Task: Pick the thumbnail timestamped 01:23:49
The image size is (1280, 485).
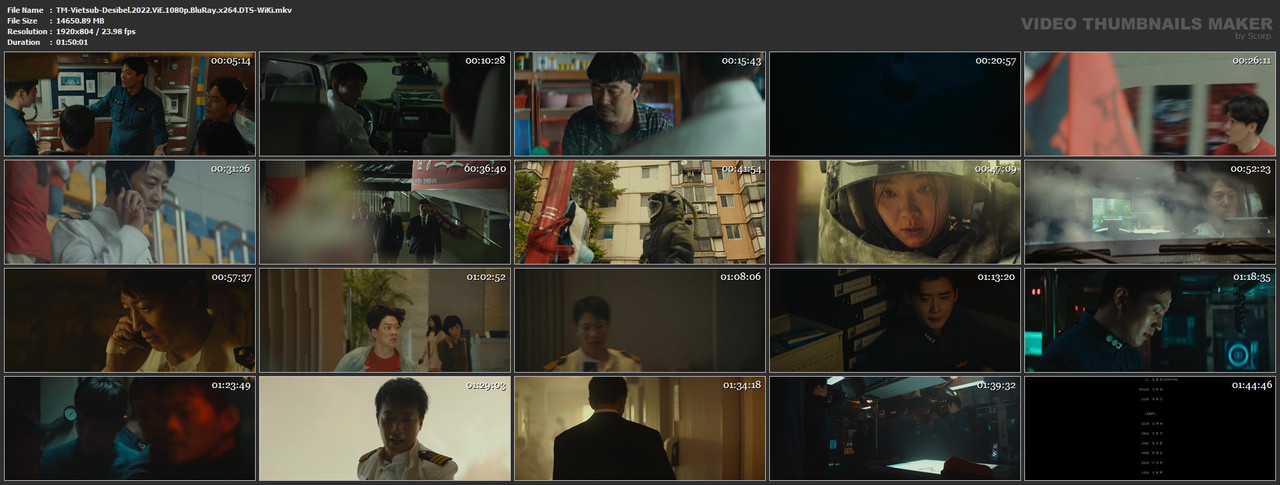Action: coord(130,428)
